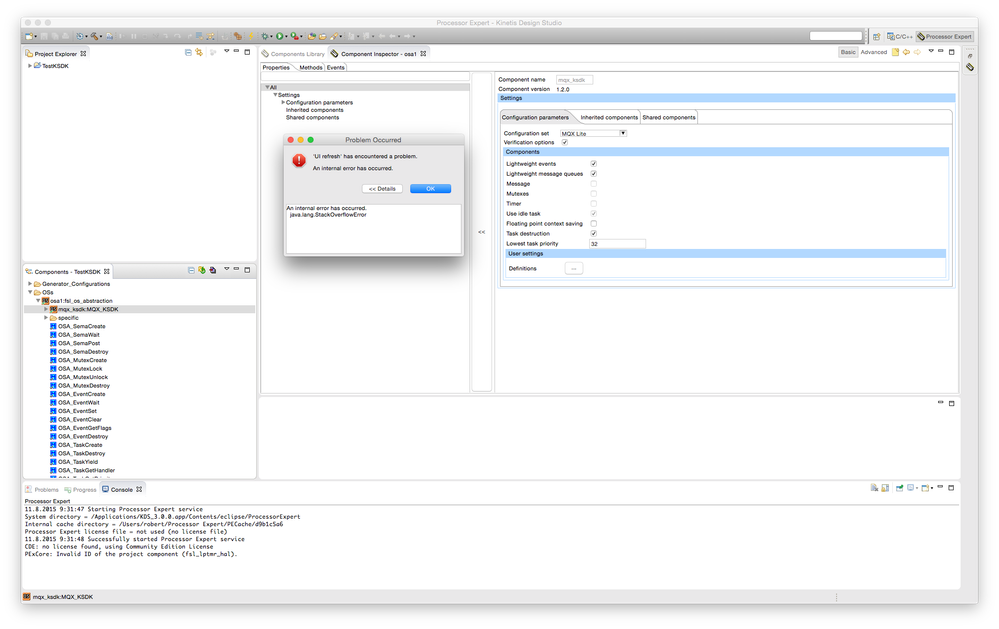Switch to the Processor Expert perspective
The width and height of the screenshot is (999, 629).
tap(945, 36)
